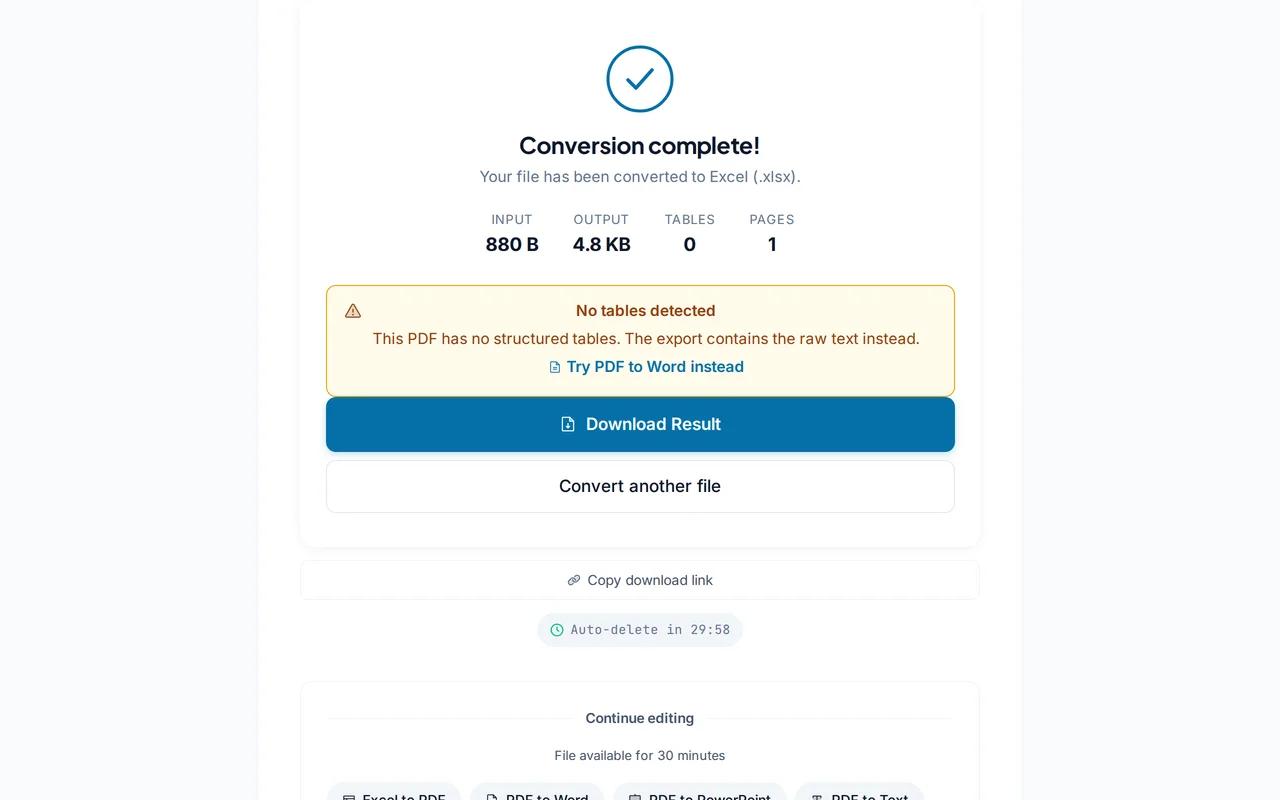Choose the PDF to Text chip
Image resolution: width=1280 pixels, height=800 pixels.
tap(859, 796)
